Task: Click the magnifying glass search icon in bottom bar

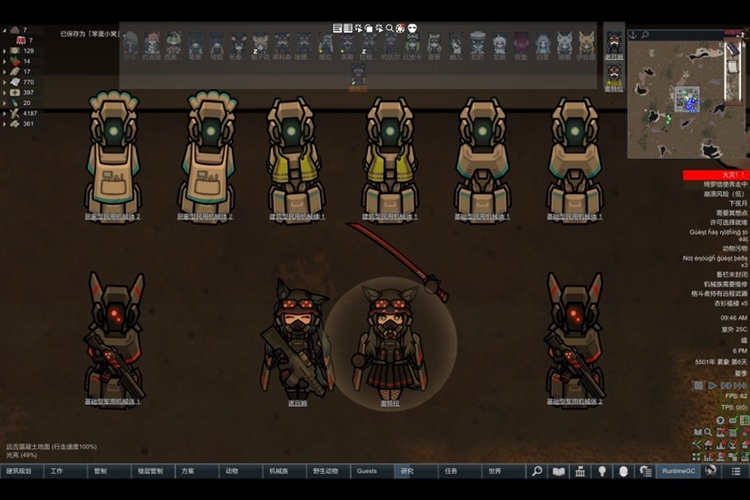Action: [x=537, y=471]
